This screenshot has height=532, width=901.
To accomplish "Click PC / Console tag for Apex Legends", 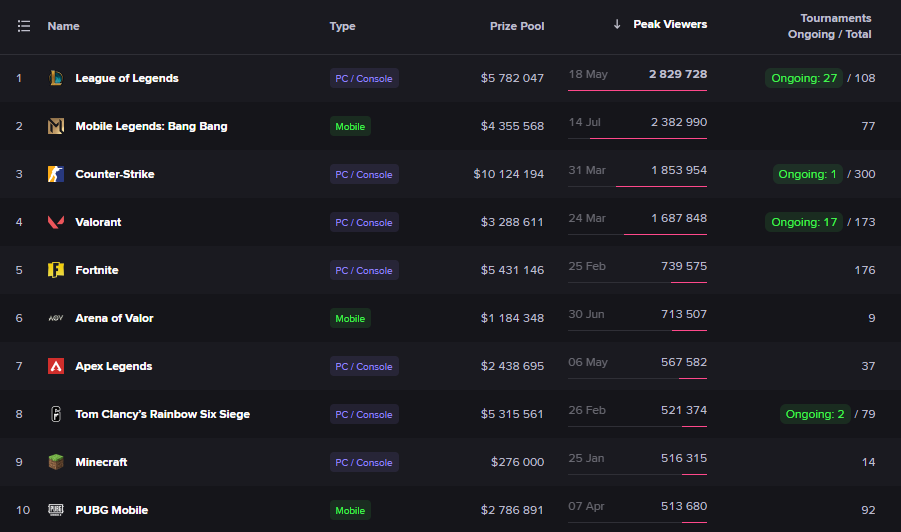I will 364,366.
